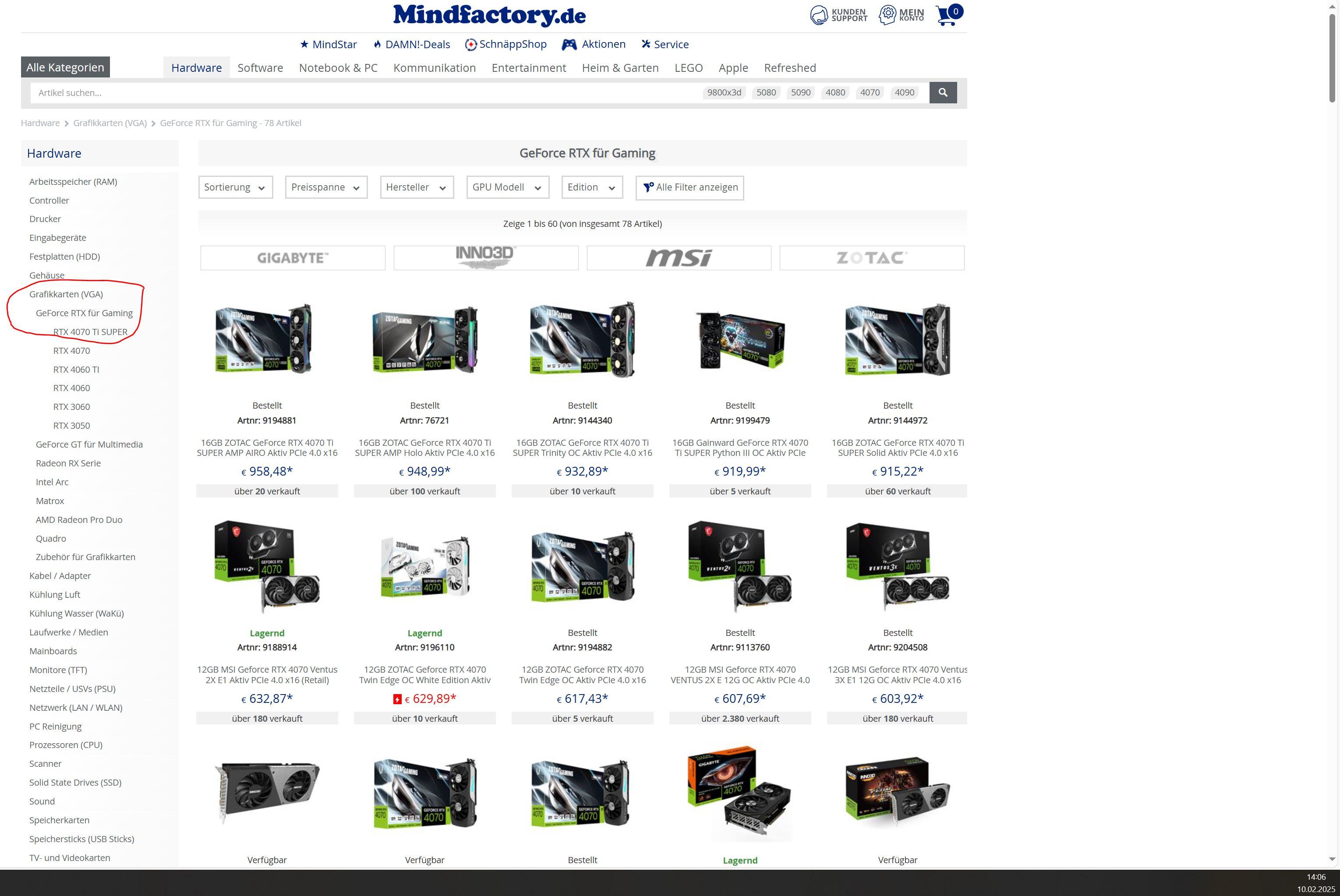Open SchnäppShop link

pyautogui.click(x=506, y=45)
